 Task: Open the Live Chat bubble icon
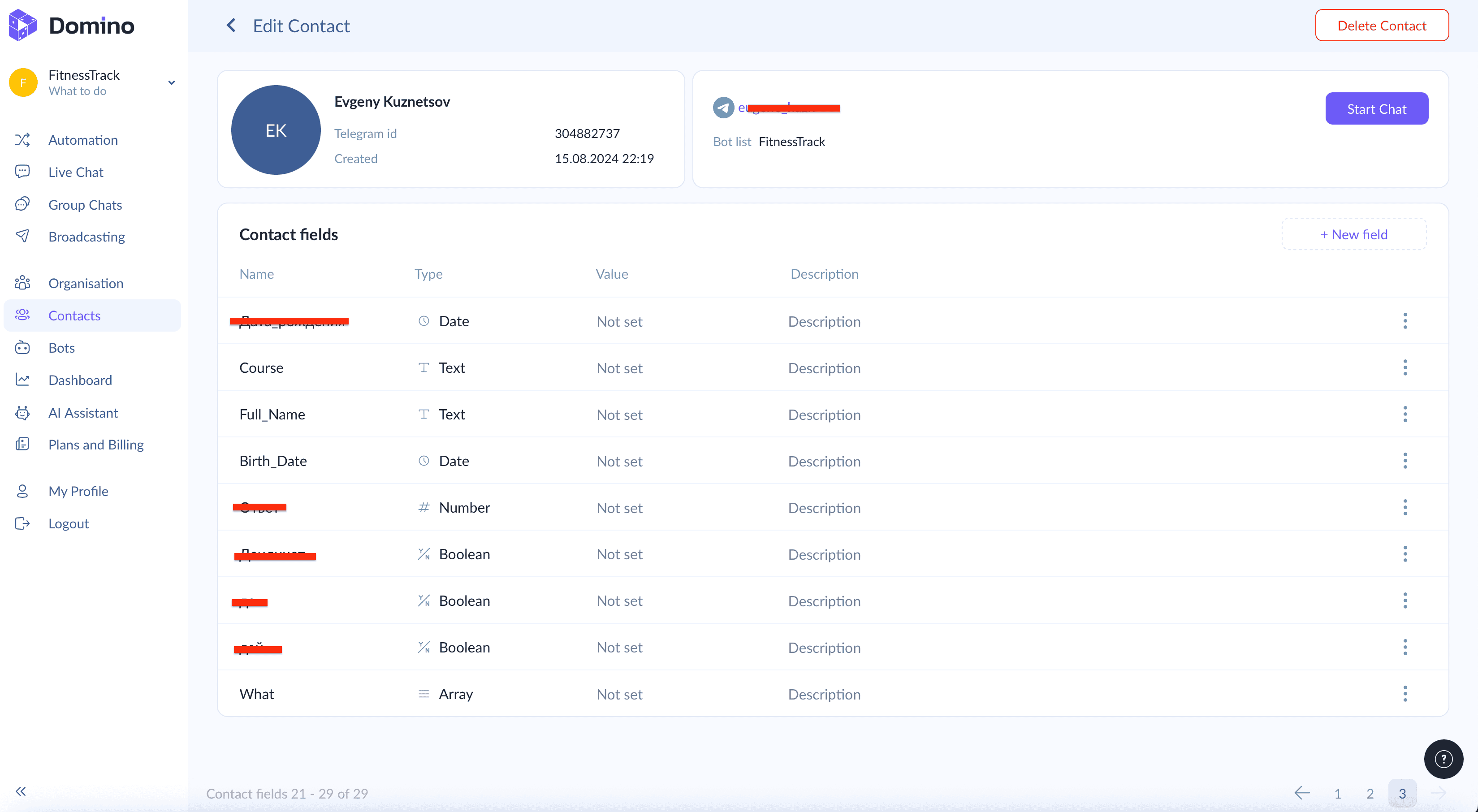[x=22, y=172]
